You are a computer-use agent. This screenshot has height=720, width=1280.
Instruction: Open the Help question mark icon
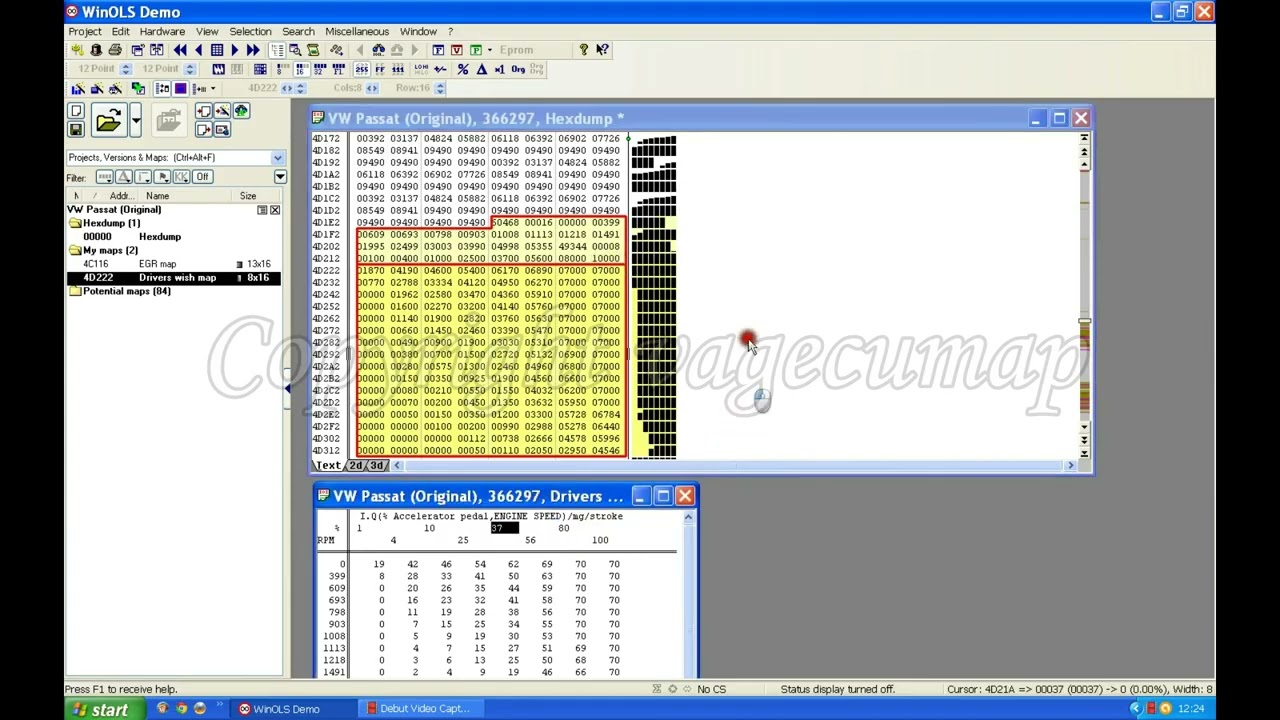(584, 50)
